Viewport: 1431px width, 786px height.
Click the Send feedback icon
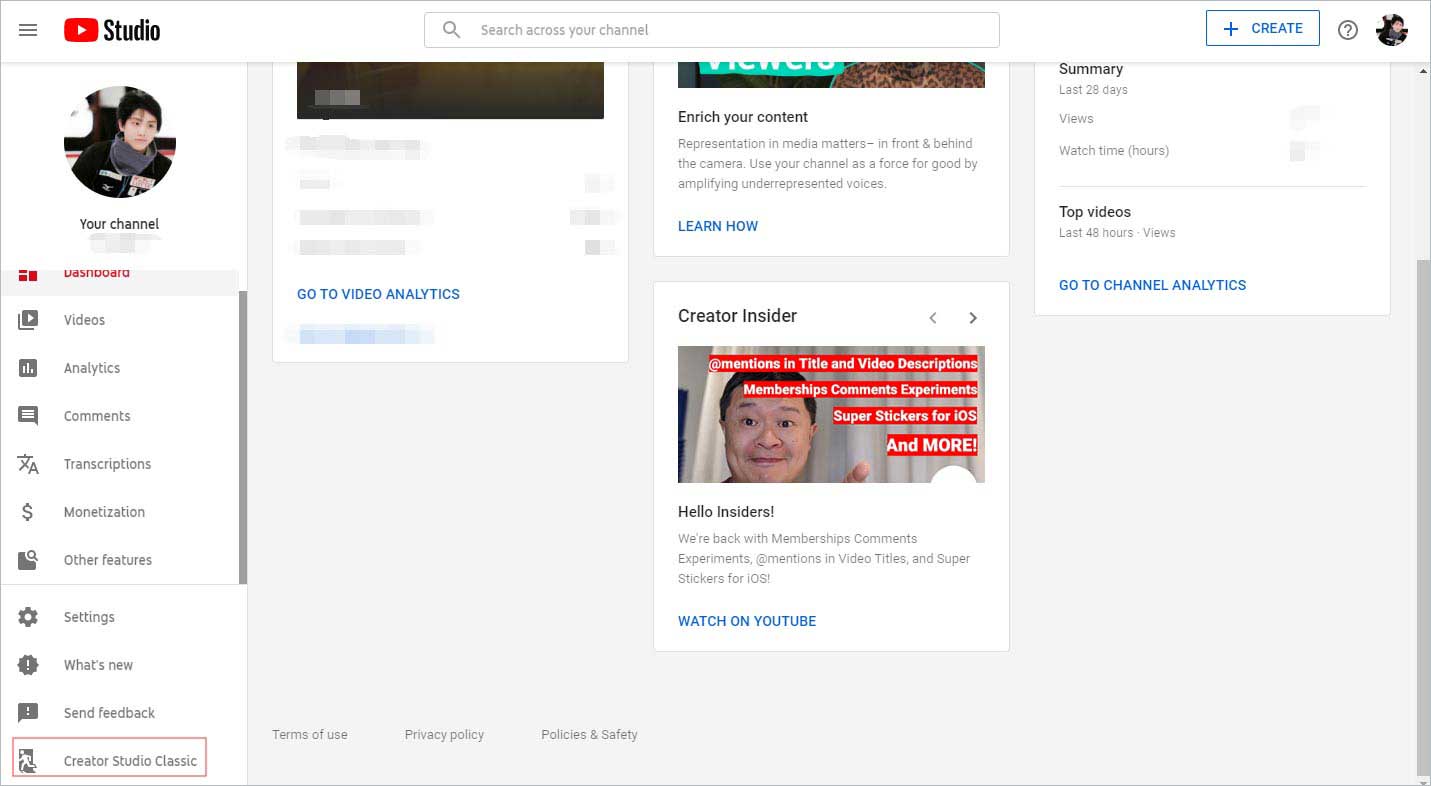coord(31,713)
